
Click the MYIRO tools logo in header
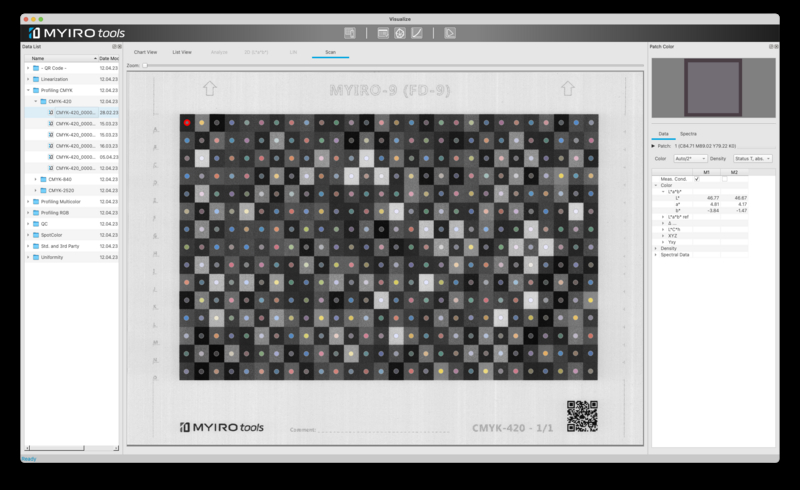pos(77,33)
